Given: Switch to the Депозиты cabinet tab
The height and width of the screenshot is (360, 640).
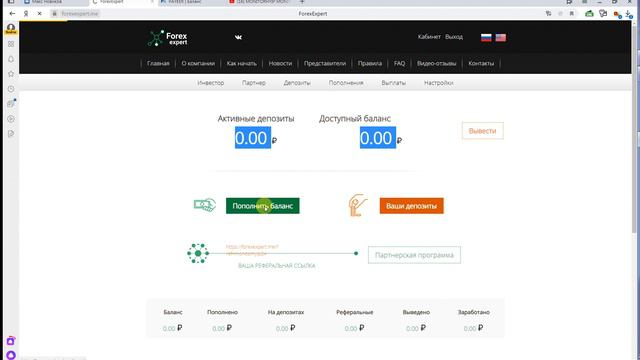Looking at the screenshot, I should (x=297, y=83).
